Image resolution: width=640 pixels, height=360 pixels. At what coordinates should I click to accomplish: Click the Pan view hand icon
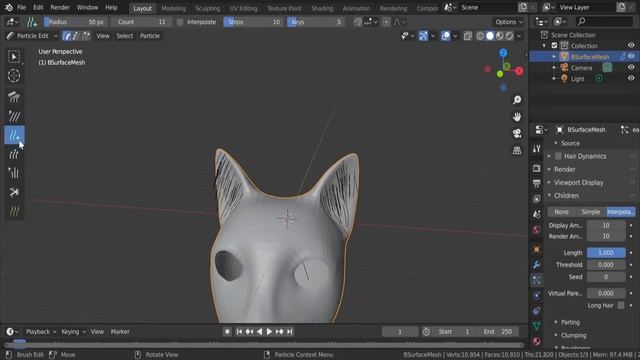(517, 117)
